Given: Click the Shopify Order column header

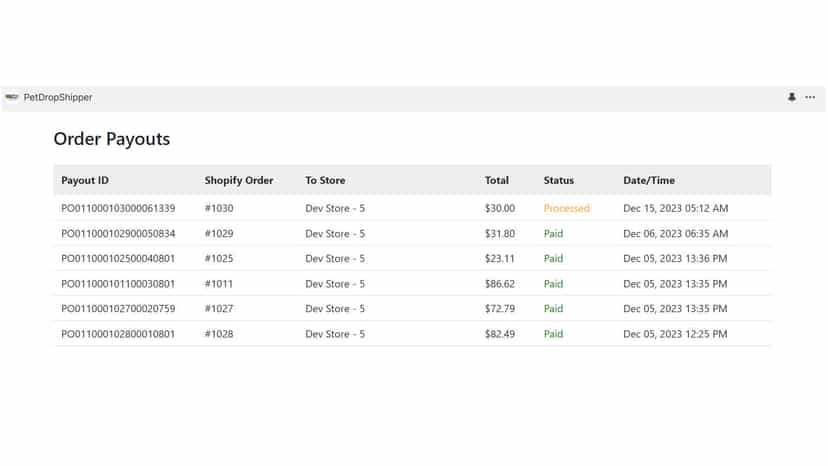Looking at the screenshot, I should (x=239, y=180).
